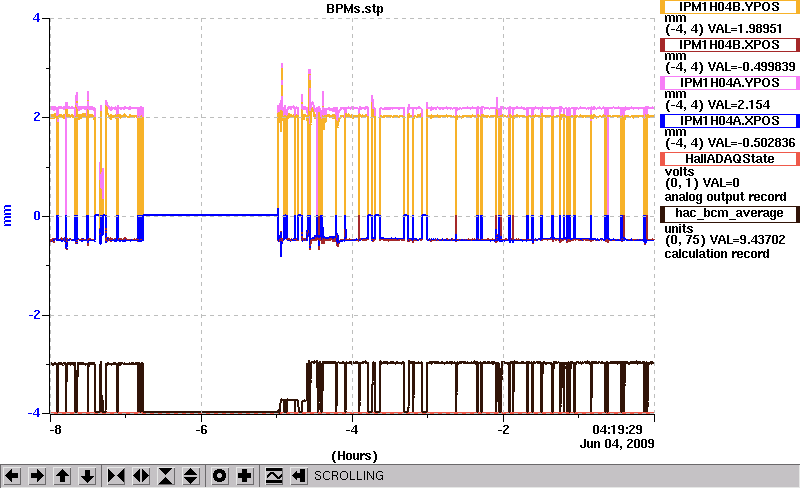Image resolution: width=800 pixels, height=488 pixels.
Task: Click the BPMs.stp plot title
Action: pyautogui.click(x=355, y=9)
